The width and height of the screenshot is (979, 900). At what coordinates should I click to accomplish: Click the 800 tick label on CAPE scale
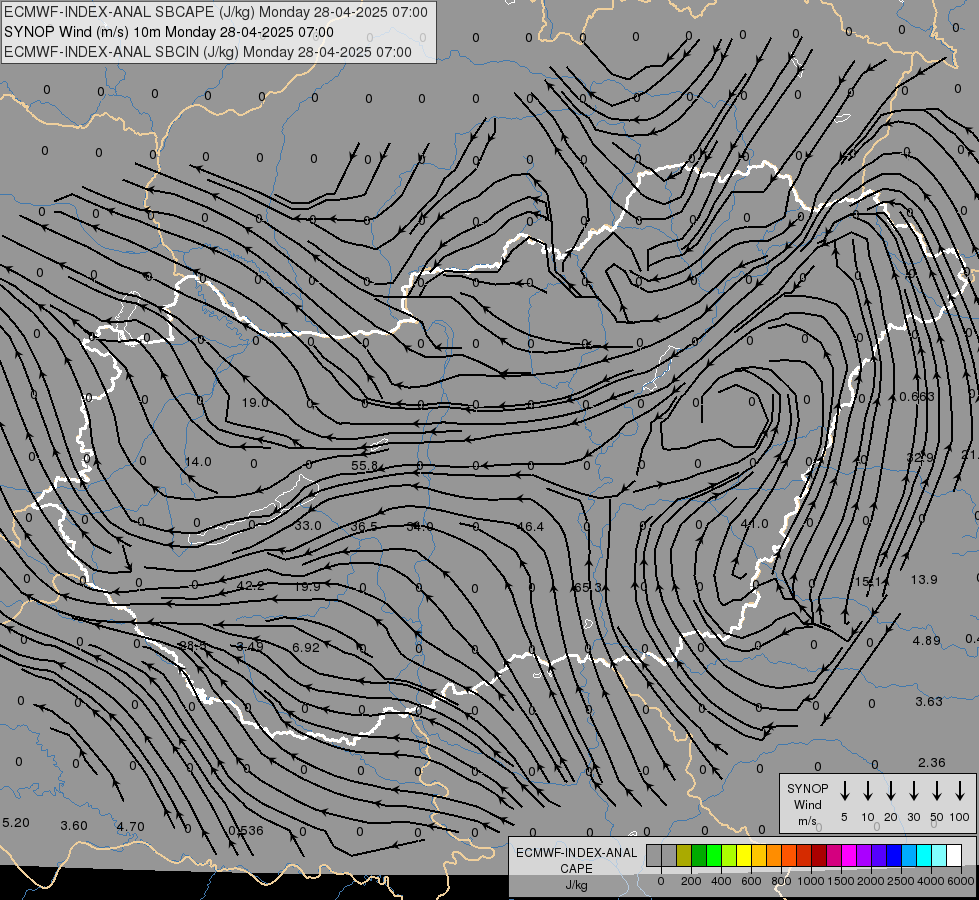pyautogui.click(x=781, y=881)
